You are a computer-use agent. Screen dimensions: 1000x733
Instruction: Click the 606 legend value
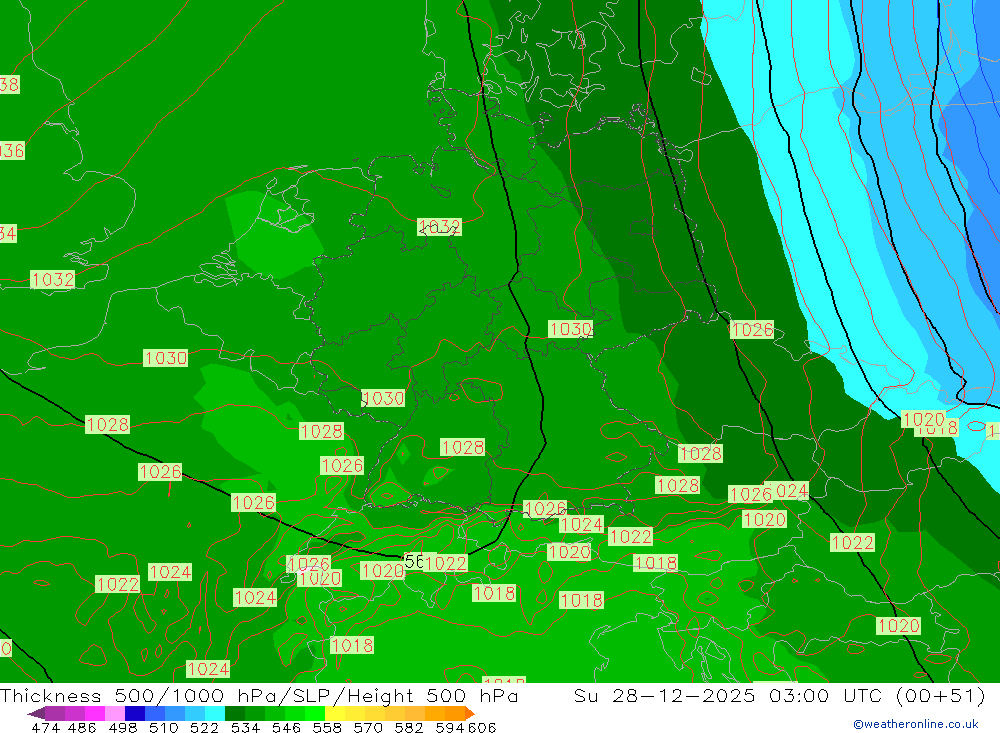(x=482, y=727)
